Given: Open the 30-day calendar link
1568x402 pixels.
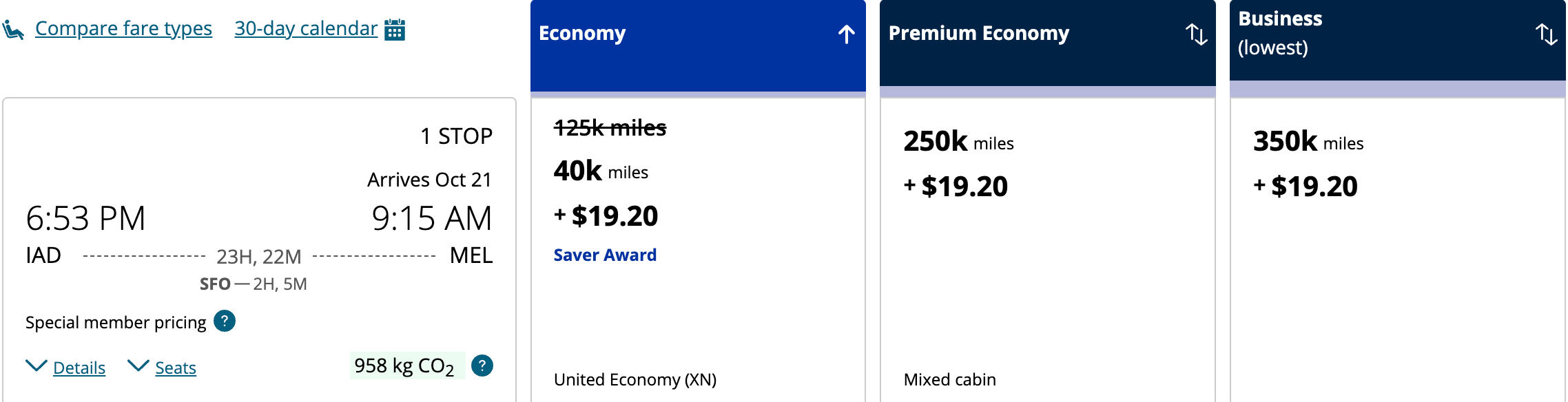Looking at the screenshot, I should 306,29.
